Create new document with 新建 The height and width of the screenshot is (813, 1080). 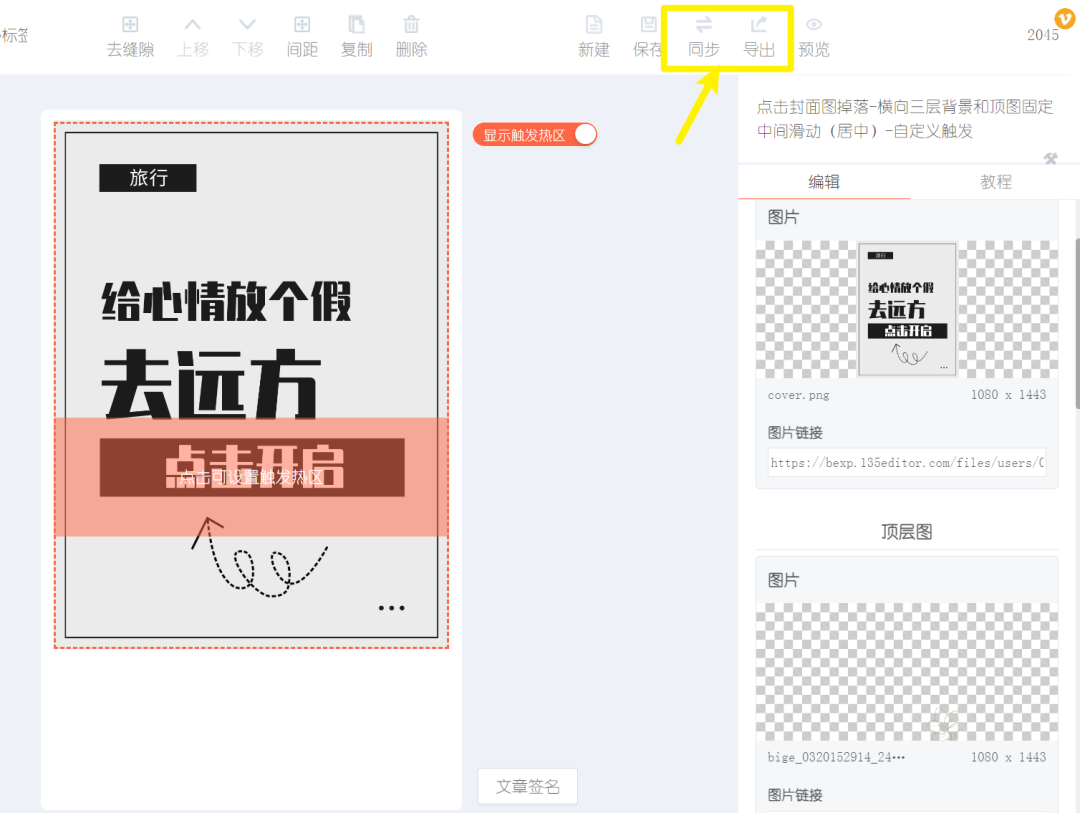pyautogui.click(x=594, y=37)
